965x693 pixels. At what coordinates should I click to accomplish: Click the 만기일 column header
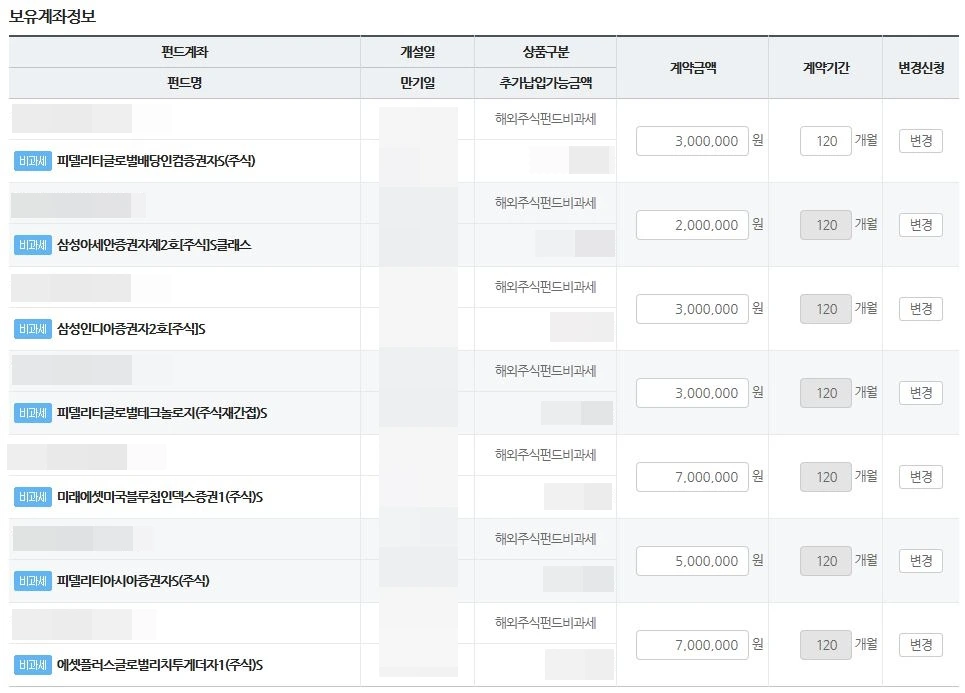pyautogui.click(x=418, y=82)
